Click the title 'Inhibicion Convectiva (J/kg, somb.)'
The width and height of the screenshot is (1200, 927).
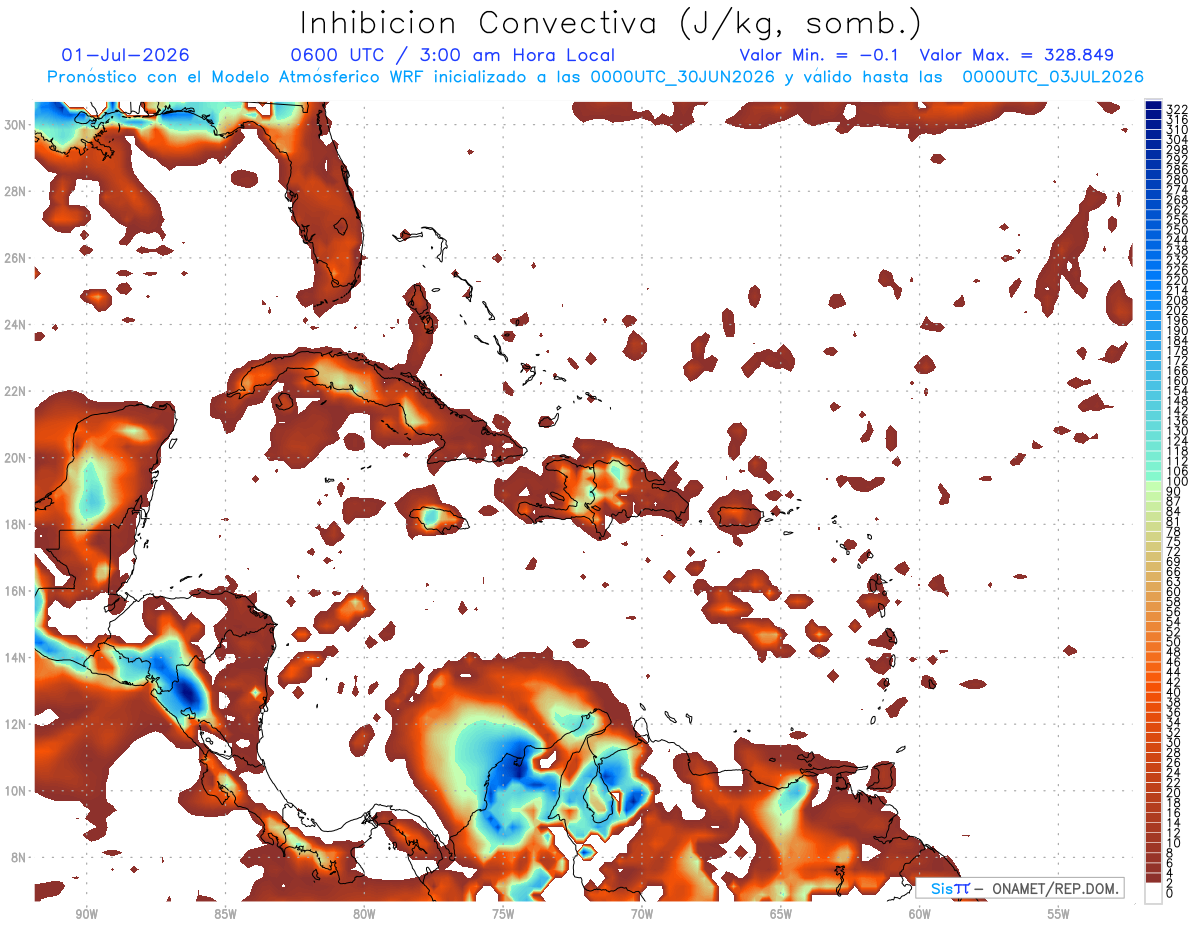click(x=611, y=22)
